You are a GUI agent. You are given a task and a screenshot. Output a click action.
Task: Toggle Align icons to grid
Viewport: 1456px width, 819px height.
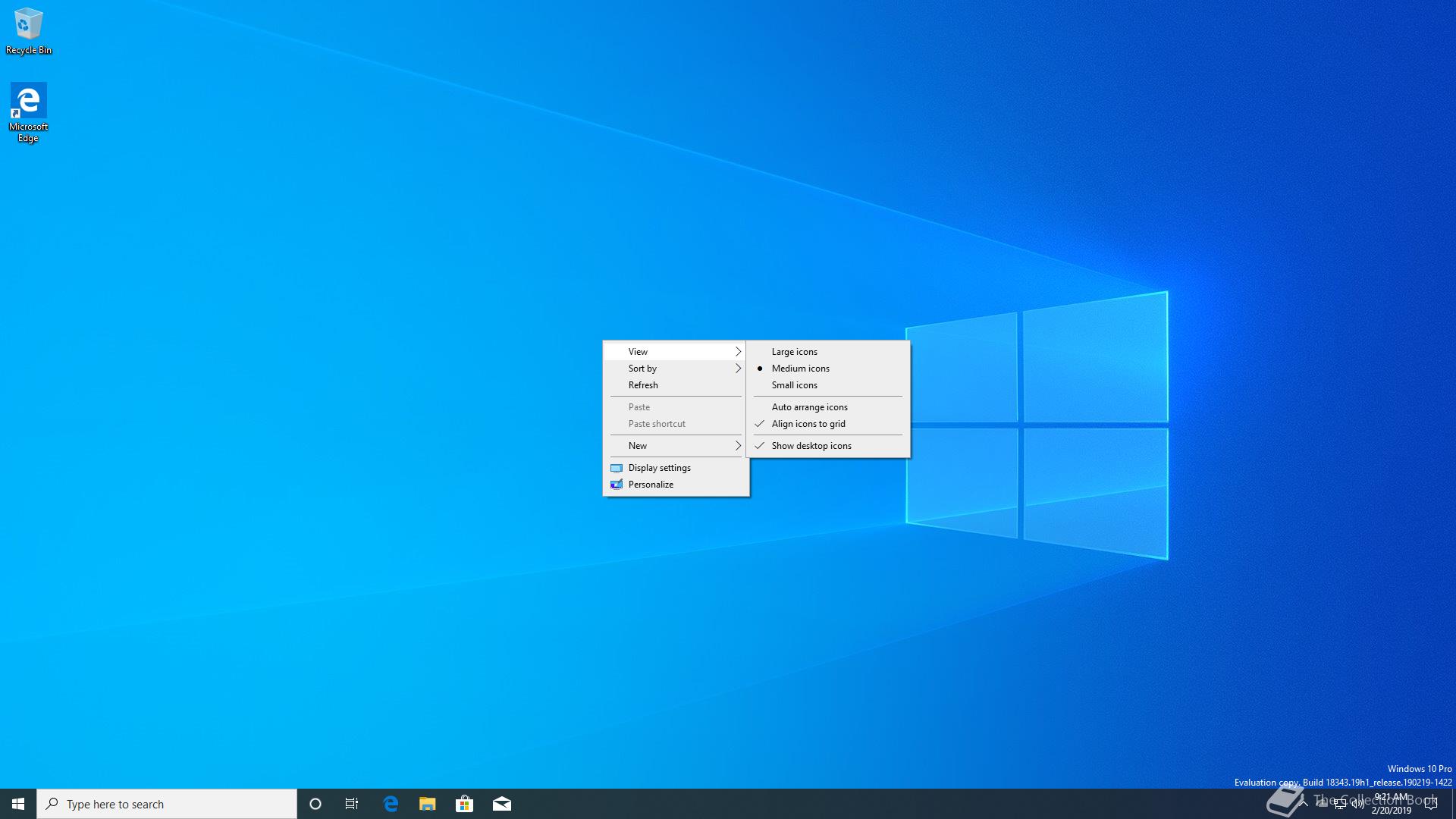[x=808, y=424]
